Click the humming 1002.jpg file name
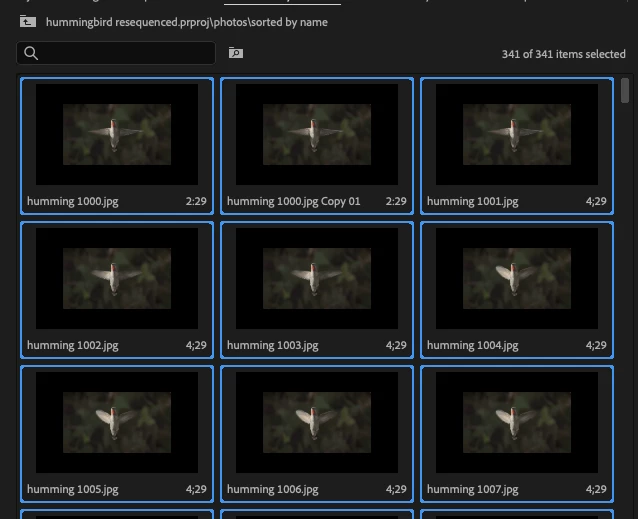This screenshot has height=519, width=638. pyautogui.click(x=73, y=346)
